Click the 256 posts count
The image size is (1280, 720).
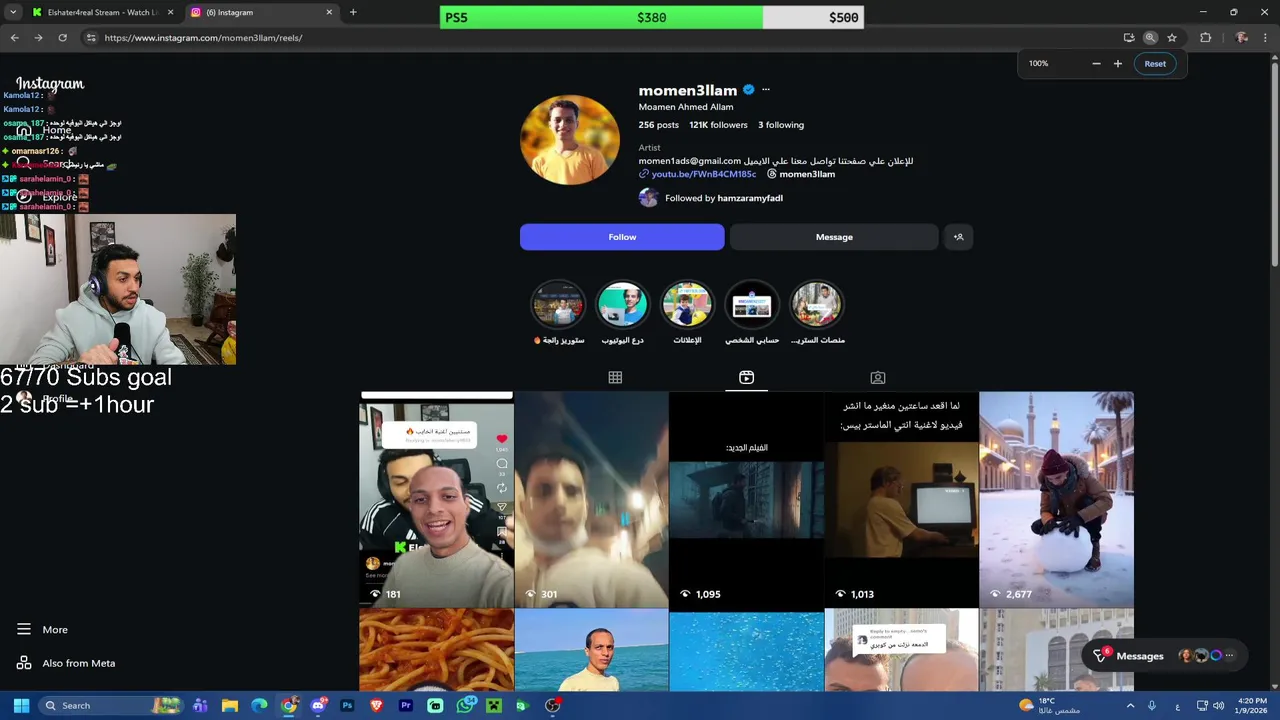[659, 125]
